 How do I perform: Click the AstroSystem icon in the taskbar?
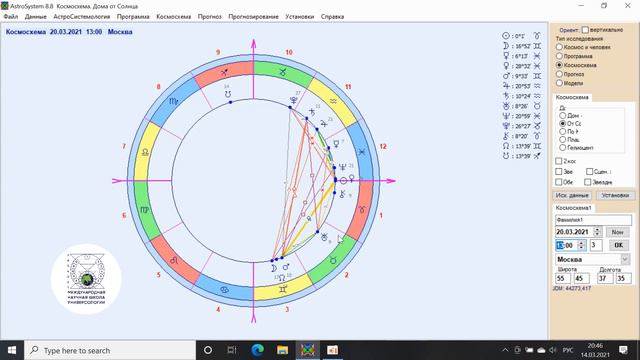[307, 350]
